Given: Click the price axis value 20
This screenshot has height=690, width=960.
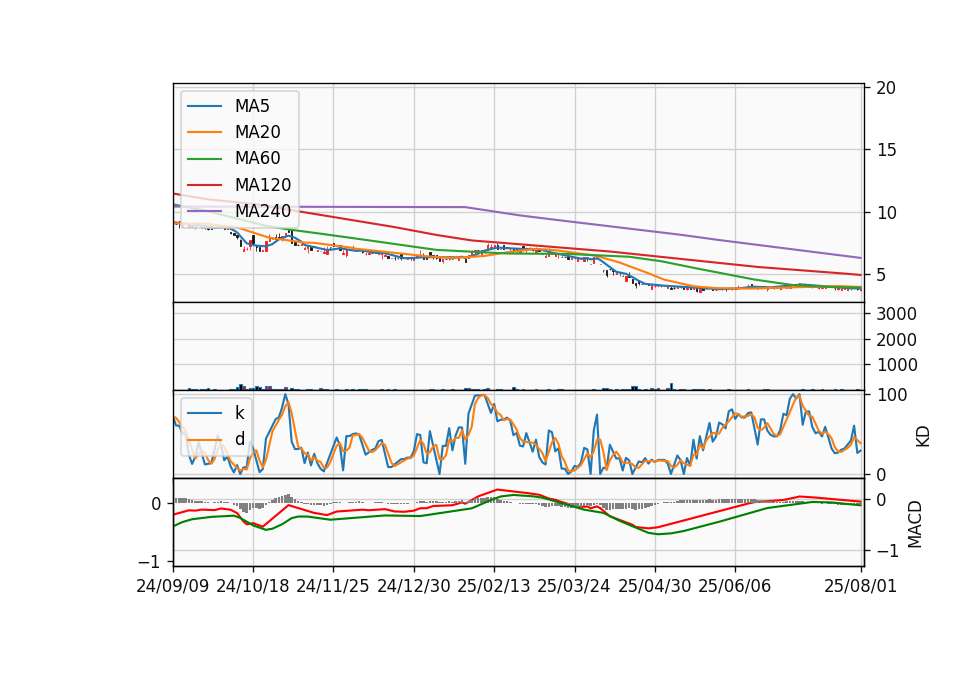Looking at the screenshot, I should (886, 88).
